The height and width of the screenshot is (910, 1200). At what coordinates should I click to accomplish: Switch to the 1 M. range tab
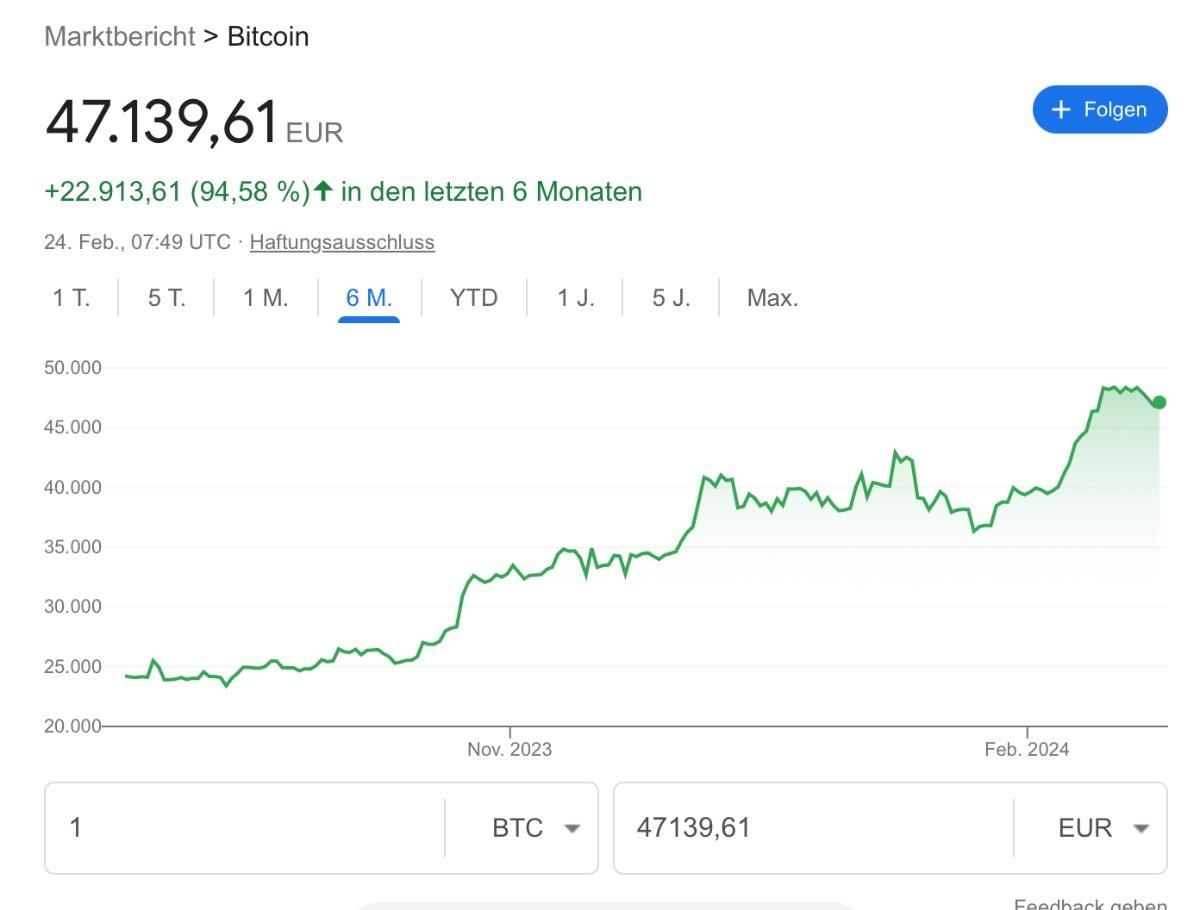[265, 298]
